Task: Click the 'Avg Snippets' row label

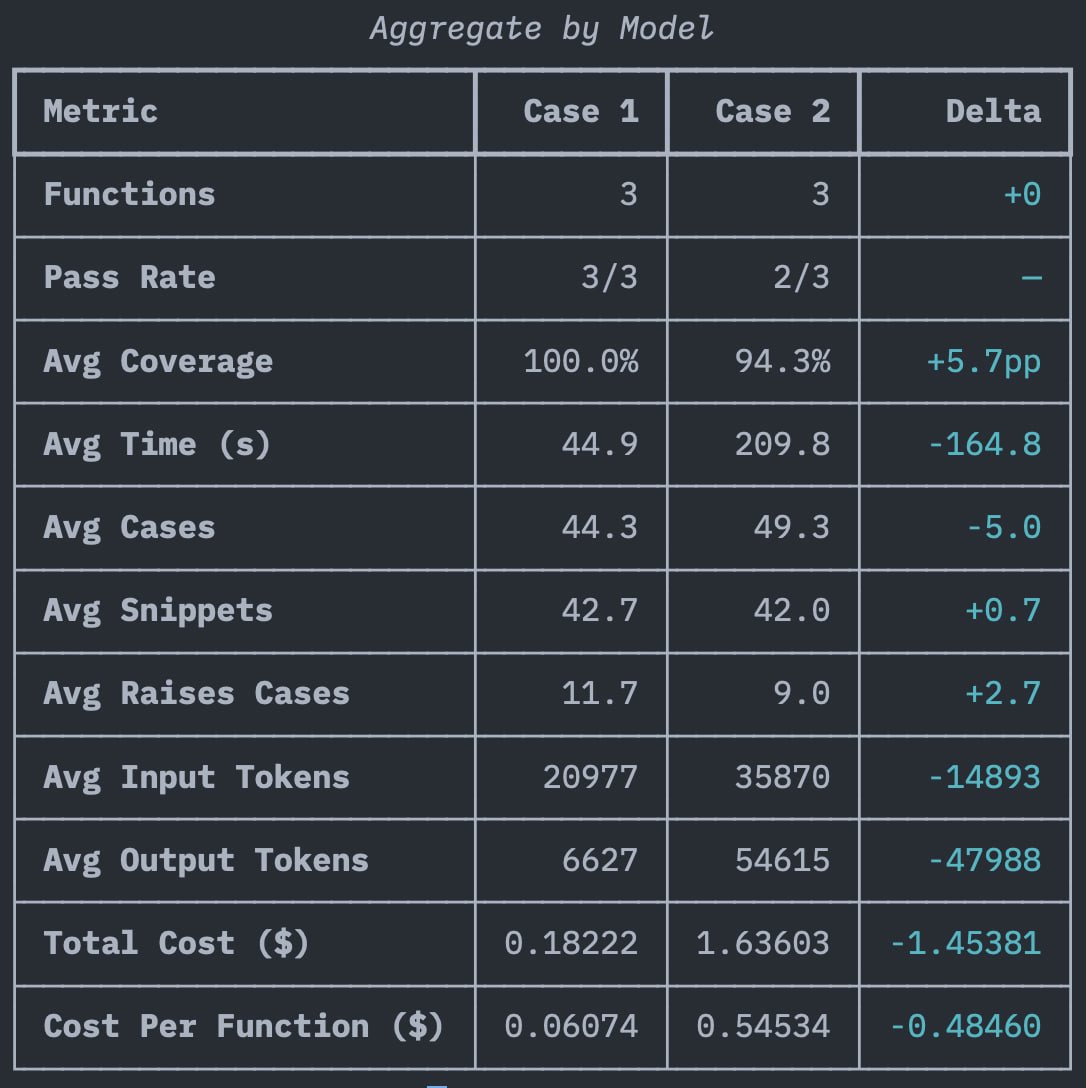Action: (x=158, y=611)
